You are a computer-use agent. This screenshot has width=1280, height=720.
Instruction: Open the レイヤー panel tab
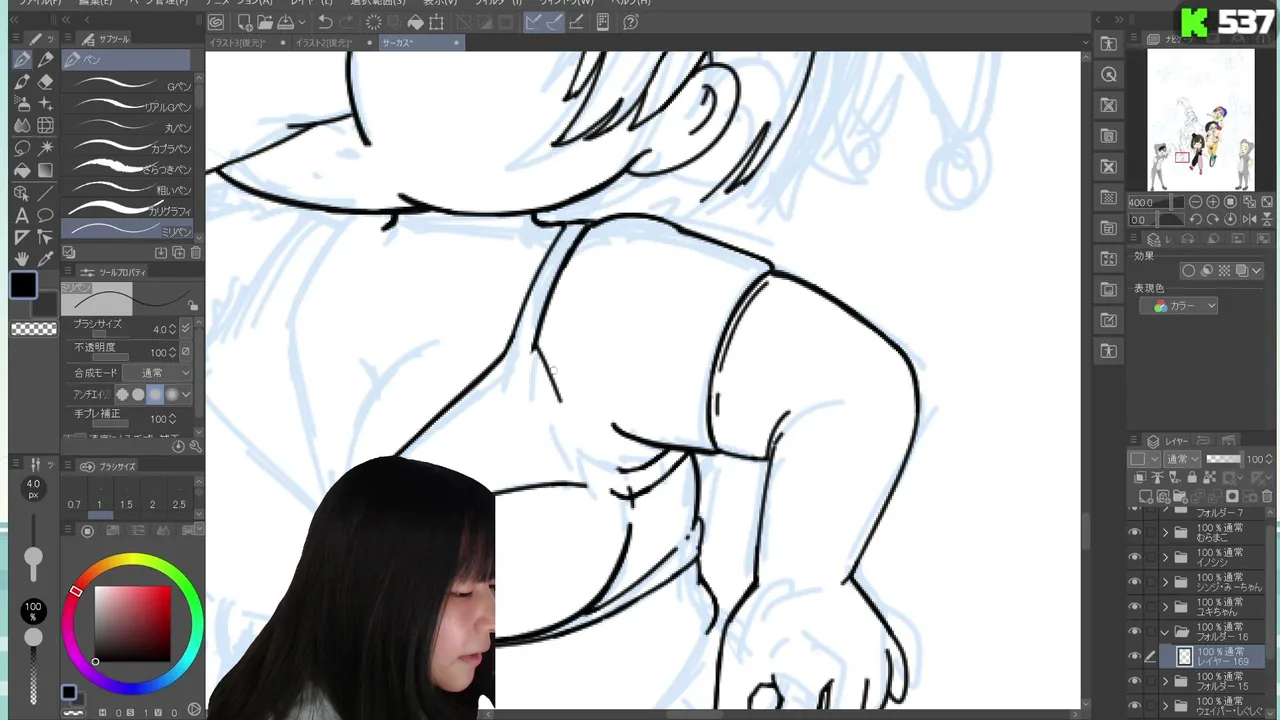(x=1169, y=441)
